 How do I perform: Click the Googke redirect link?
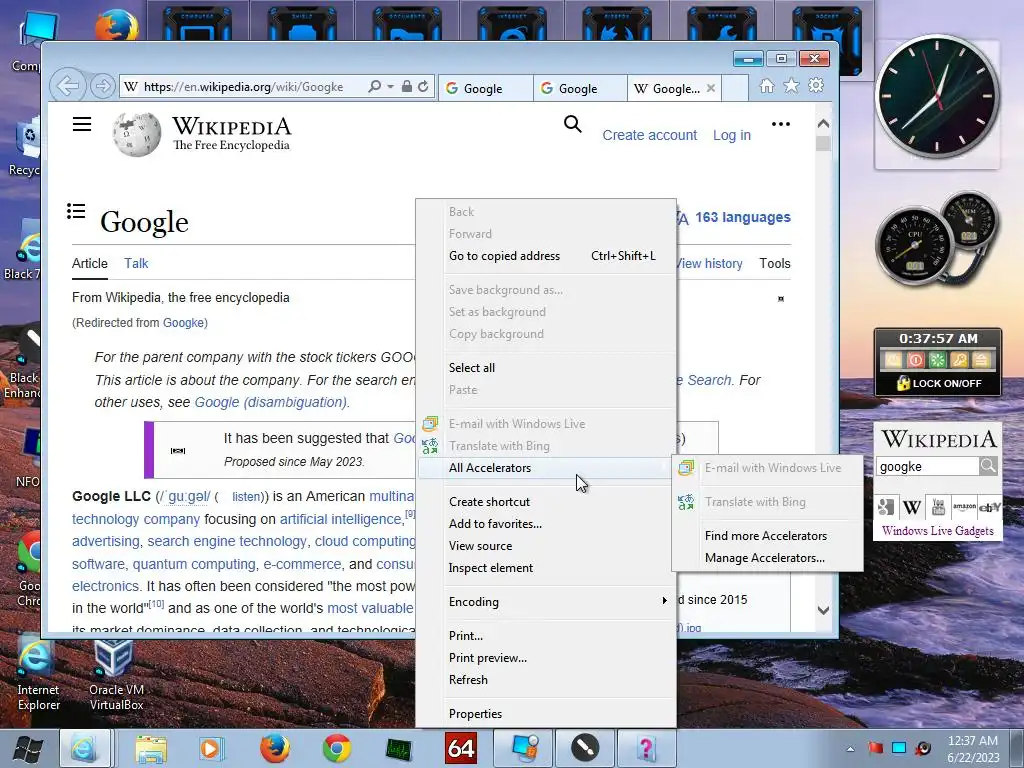(x=183, y=323)
